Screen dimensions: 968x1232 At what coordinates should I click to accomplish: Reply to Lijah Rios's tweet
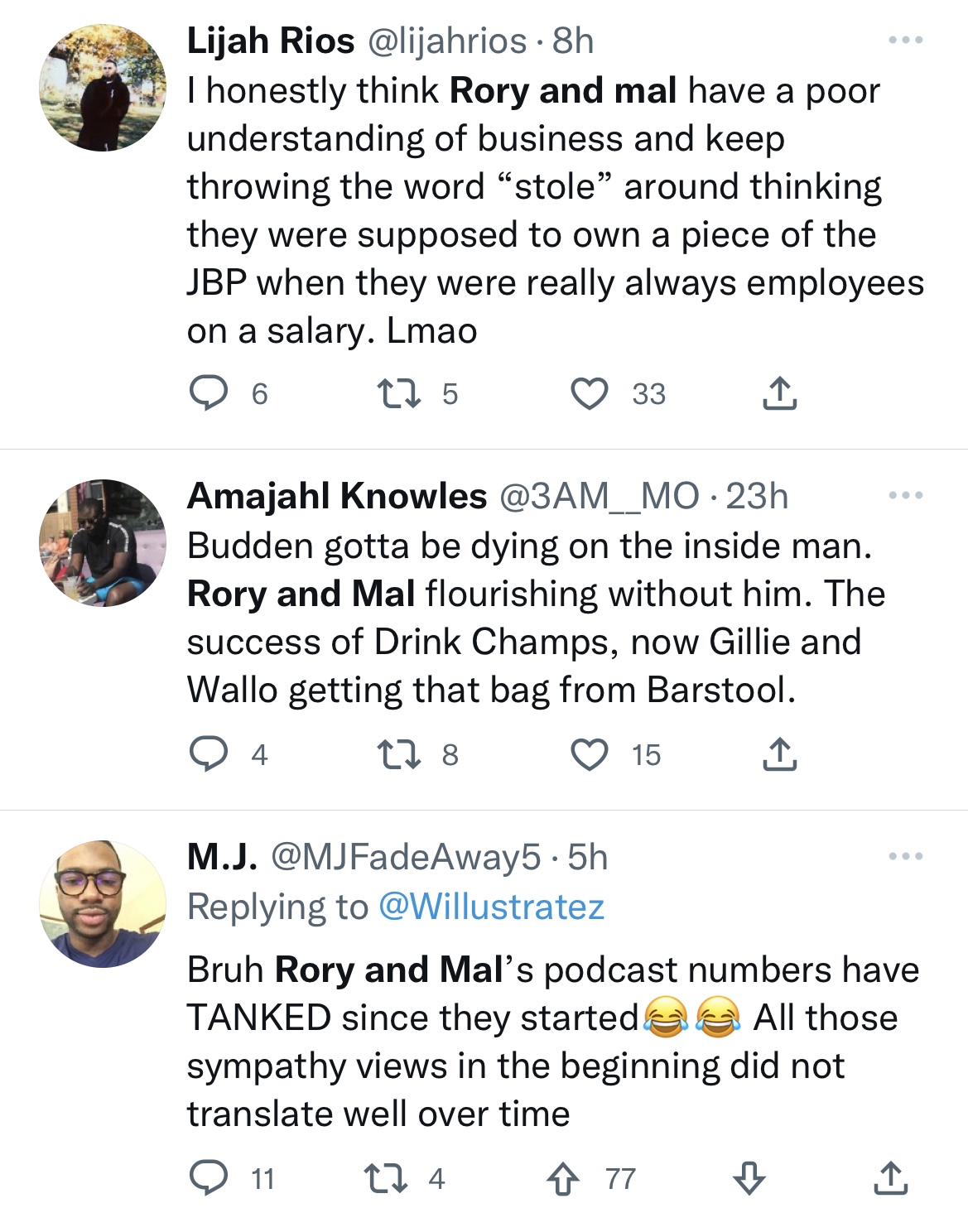click(x=209, y=394)
